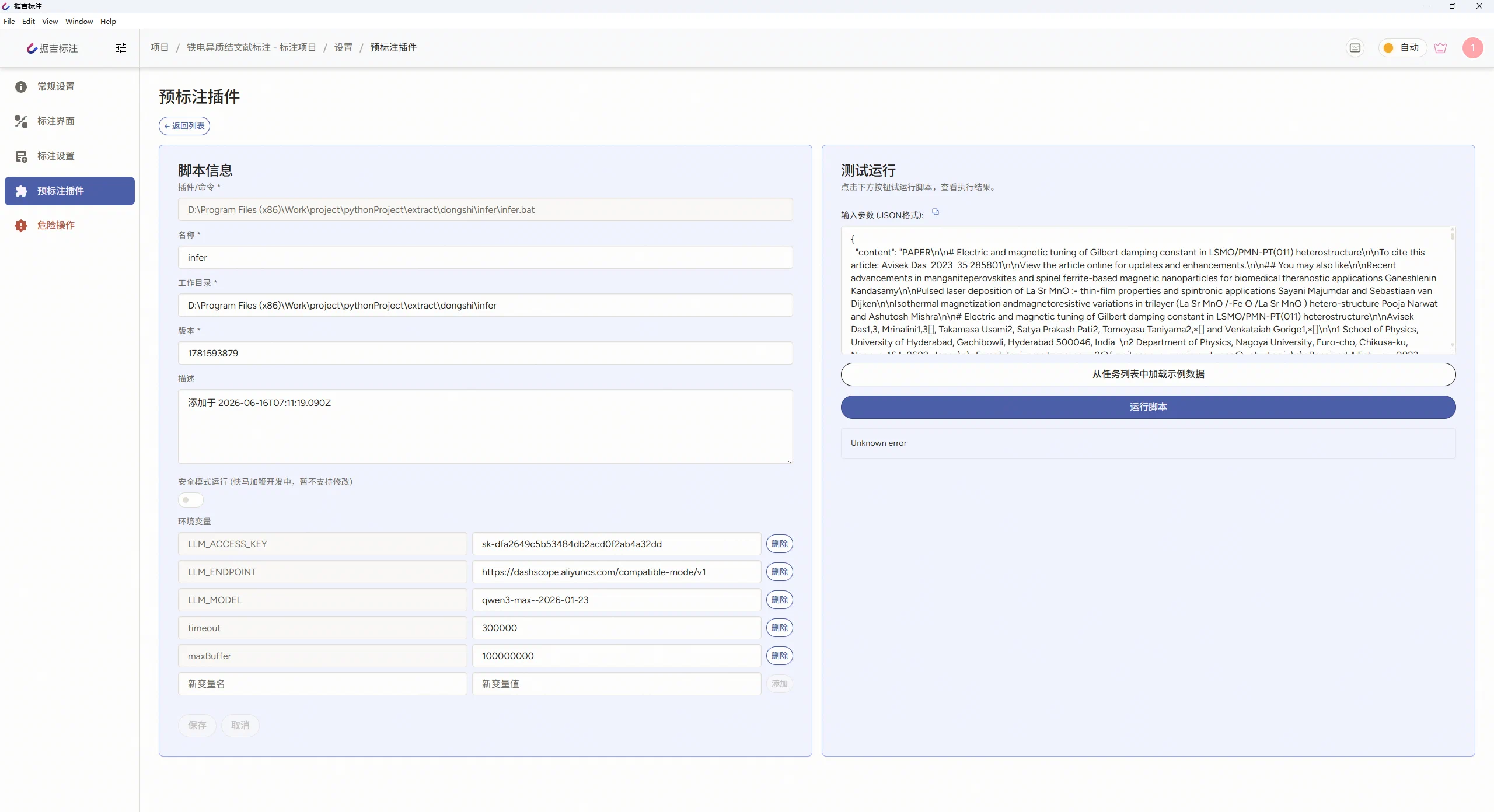Go back via 返回列表 button
This screenshot has width=1494, height=812.
pyautogui.click(x=184, y=126)
